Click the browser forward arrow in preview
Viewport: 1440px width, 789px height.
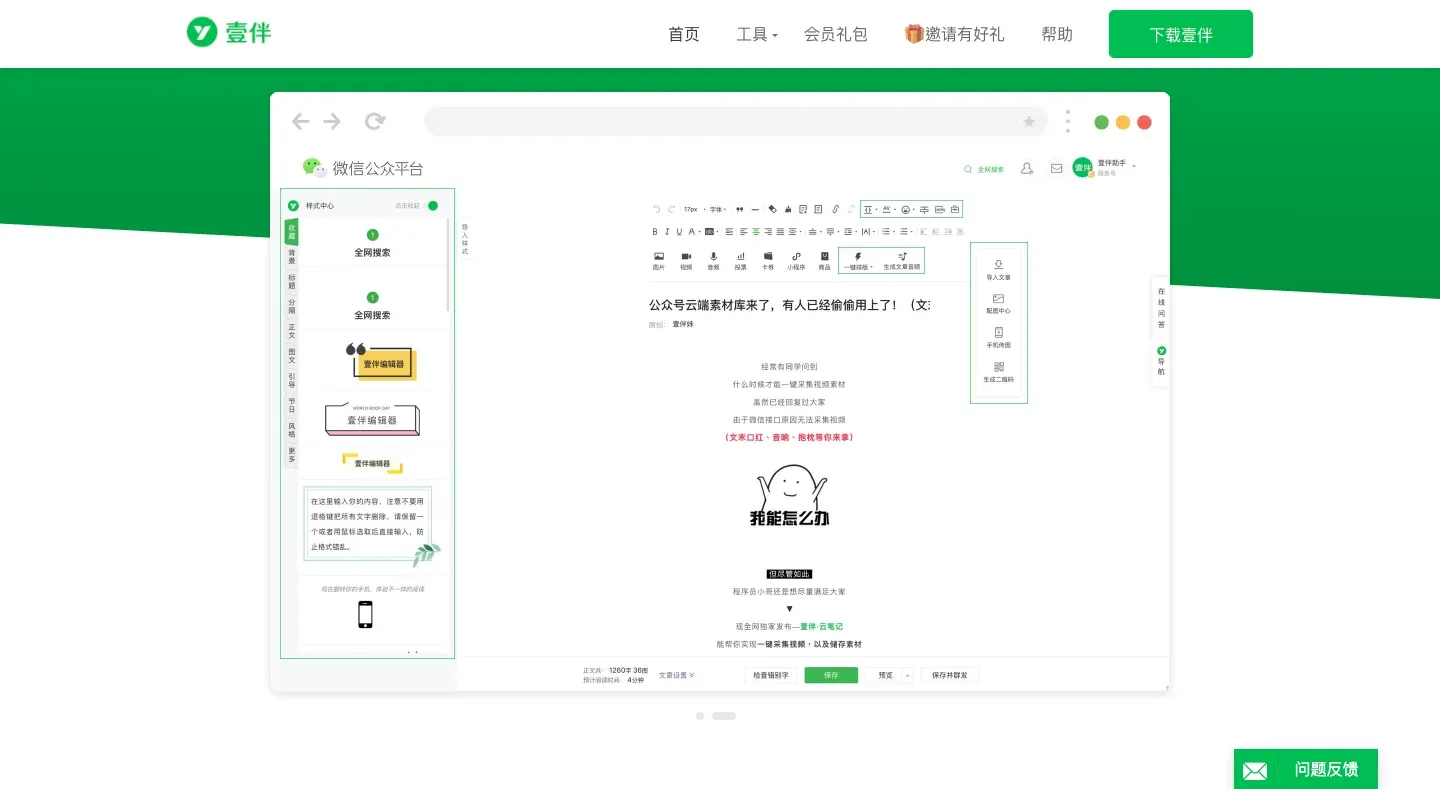tap(332, 121)
